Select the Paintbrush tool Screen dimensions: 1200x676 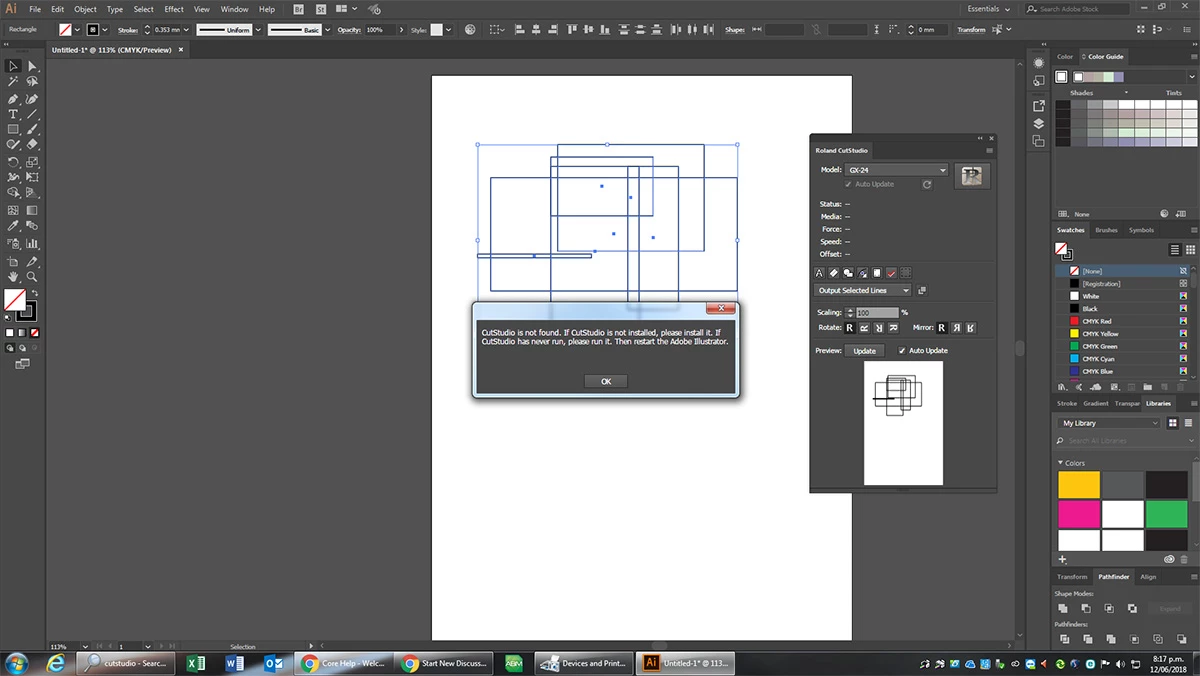32,129
